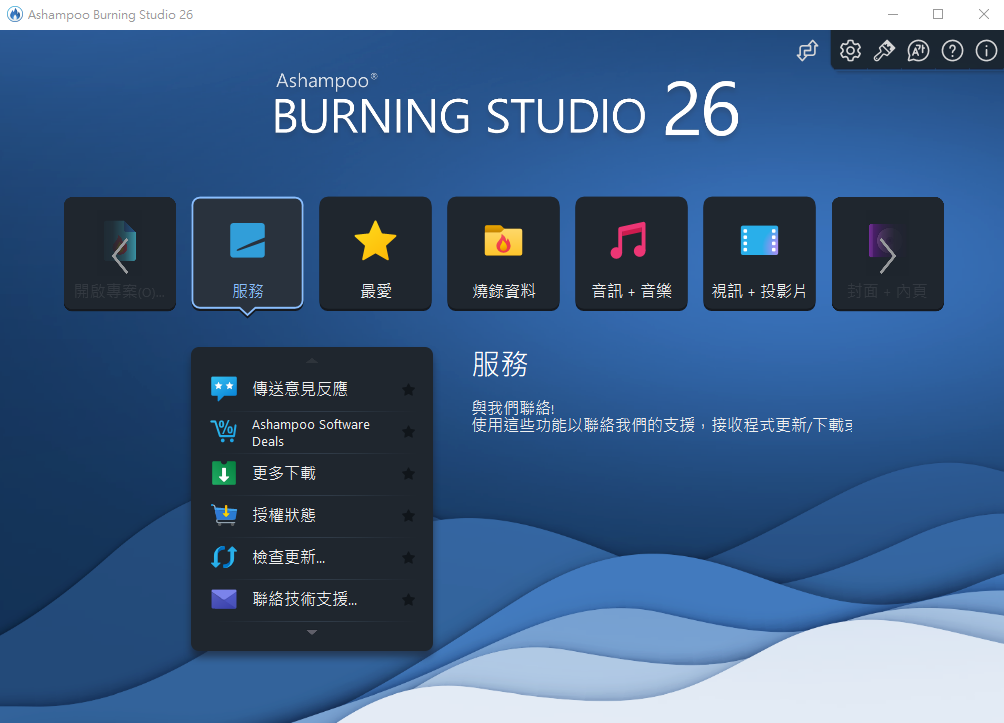Image resolution: width=1004 pixels, height=723 pixels.
Task: Open the settings gear icon
Action: (850, 51)
